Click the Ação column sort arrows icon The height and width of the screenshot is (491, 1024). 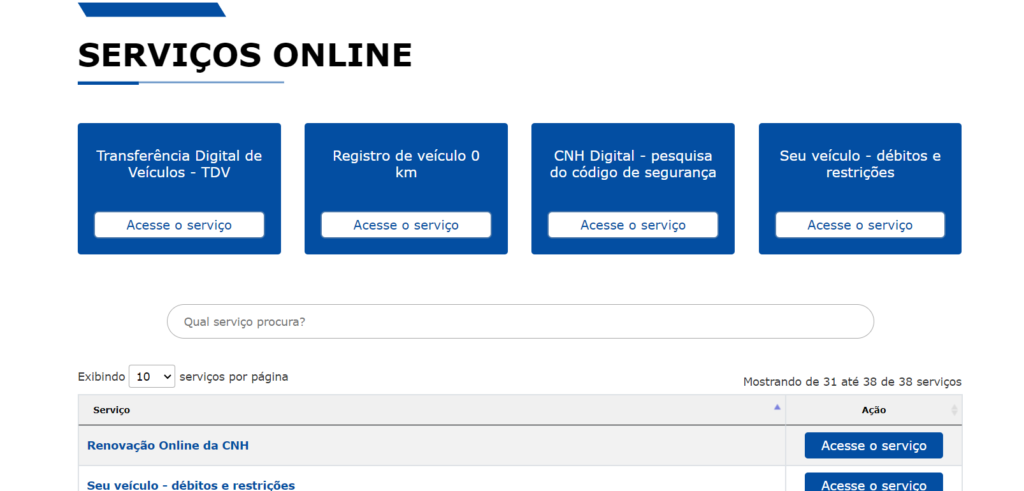(x=953, y=410)
